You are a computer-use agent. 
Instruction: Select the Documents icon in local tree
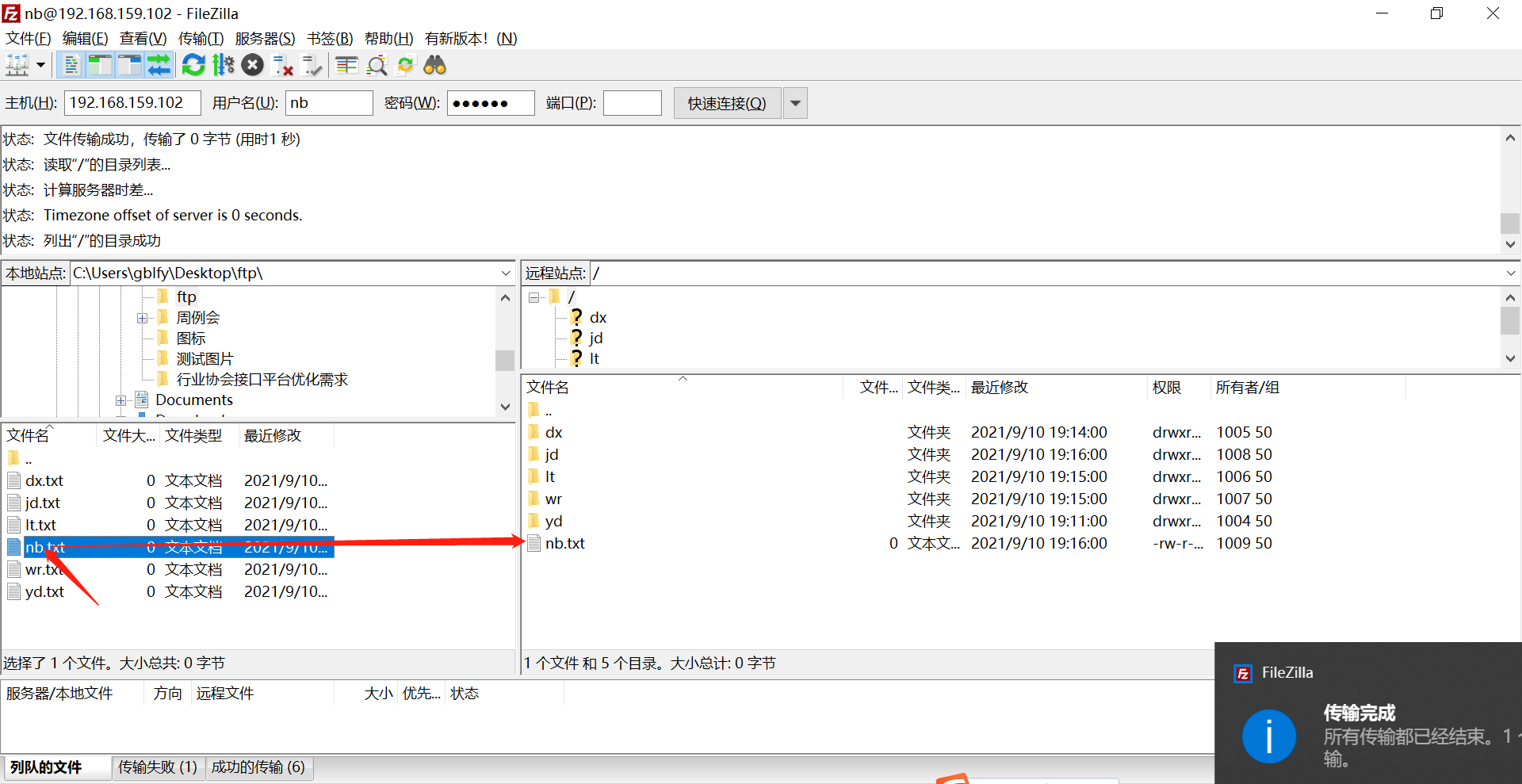[142, 400]
